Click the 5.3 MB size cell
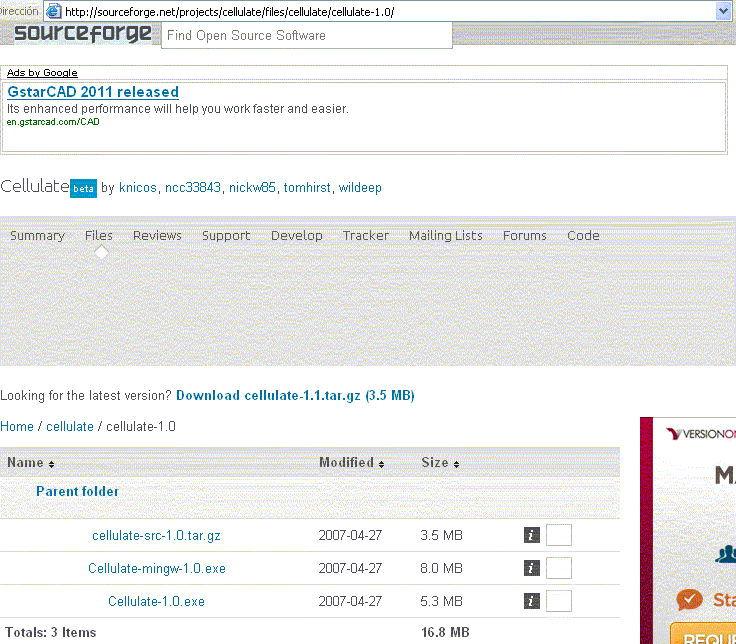The width and height of the screenshot is (736, 644). [441, 601]
